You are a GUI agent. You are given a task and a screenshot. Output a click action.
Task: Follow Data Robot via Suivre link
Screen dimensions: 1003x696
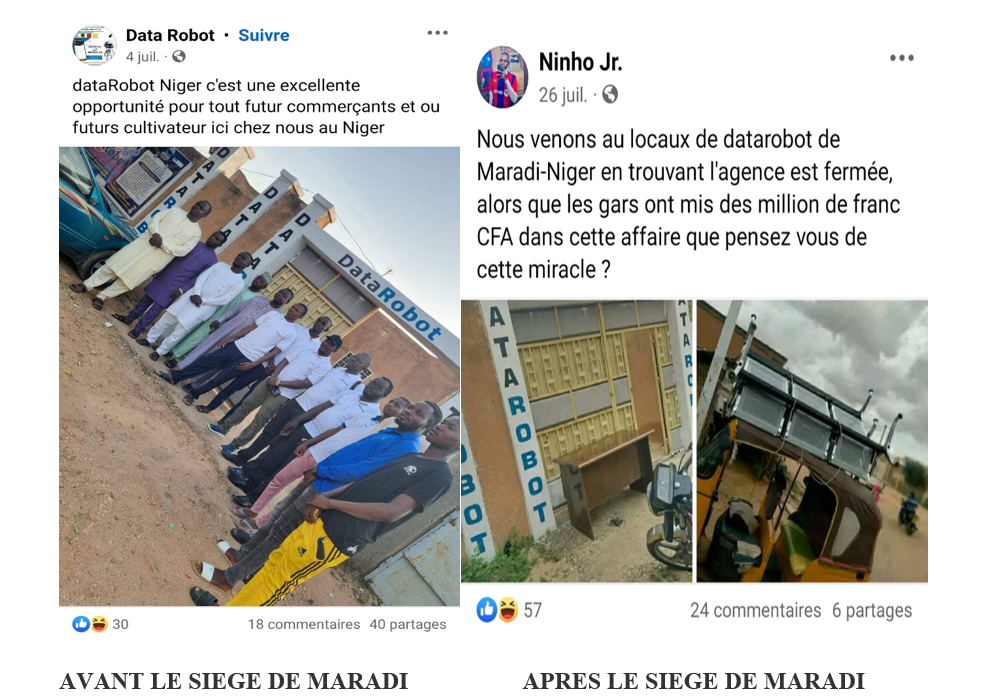[x=264, y=35]
